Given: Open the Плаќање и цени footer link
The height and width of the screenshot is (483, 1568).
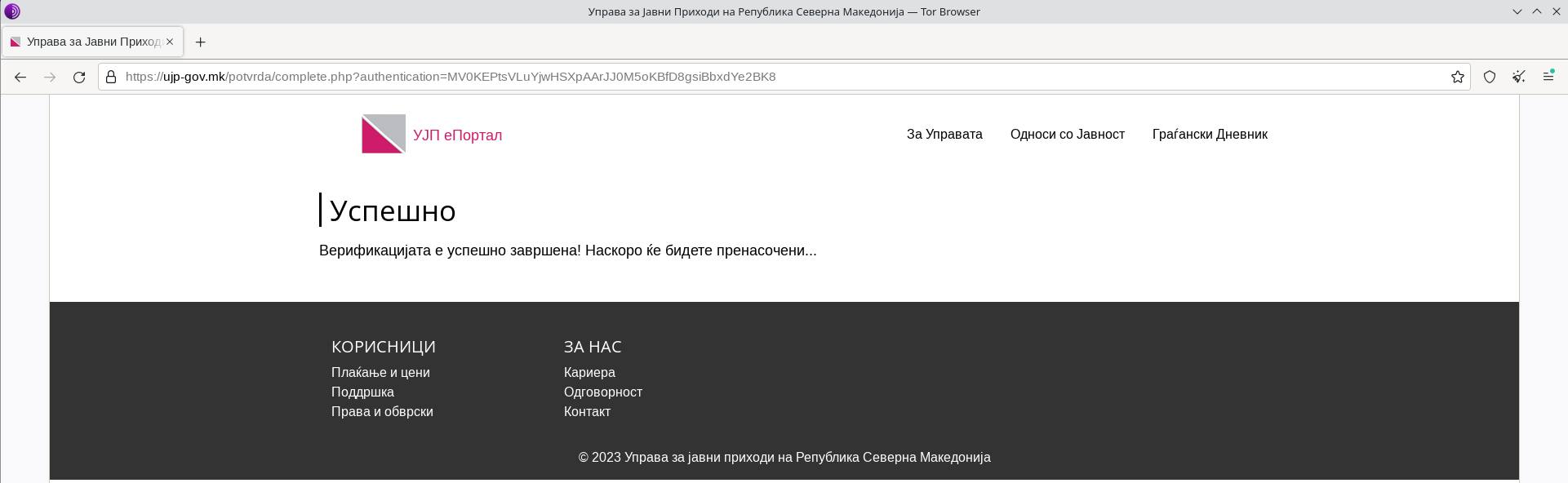Looking at the screenshot, I should coord(380,372).
